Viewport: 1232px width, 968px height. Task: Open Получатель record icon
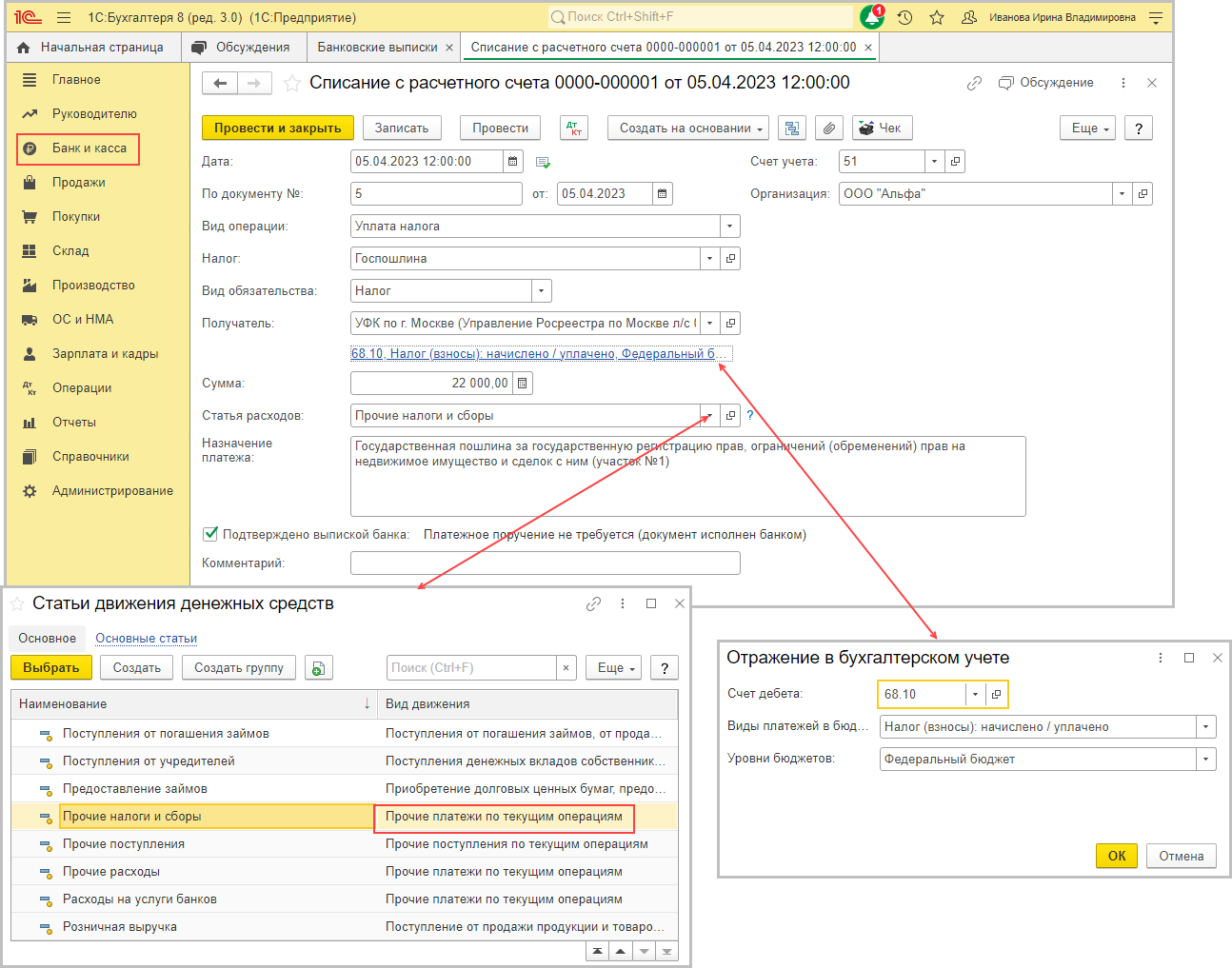point(730,324)
